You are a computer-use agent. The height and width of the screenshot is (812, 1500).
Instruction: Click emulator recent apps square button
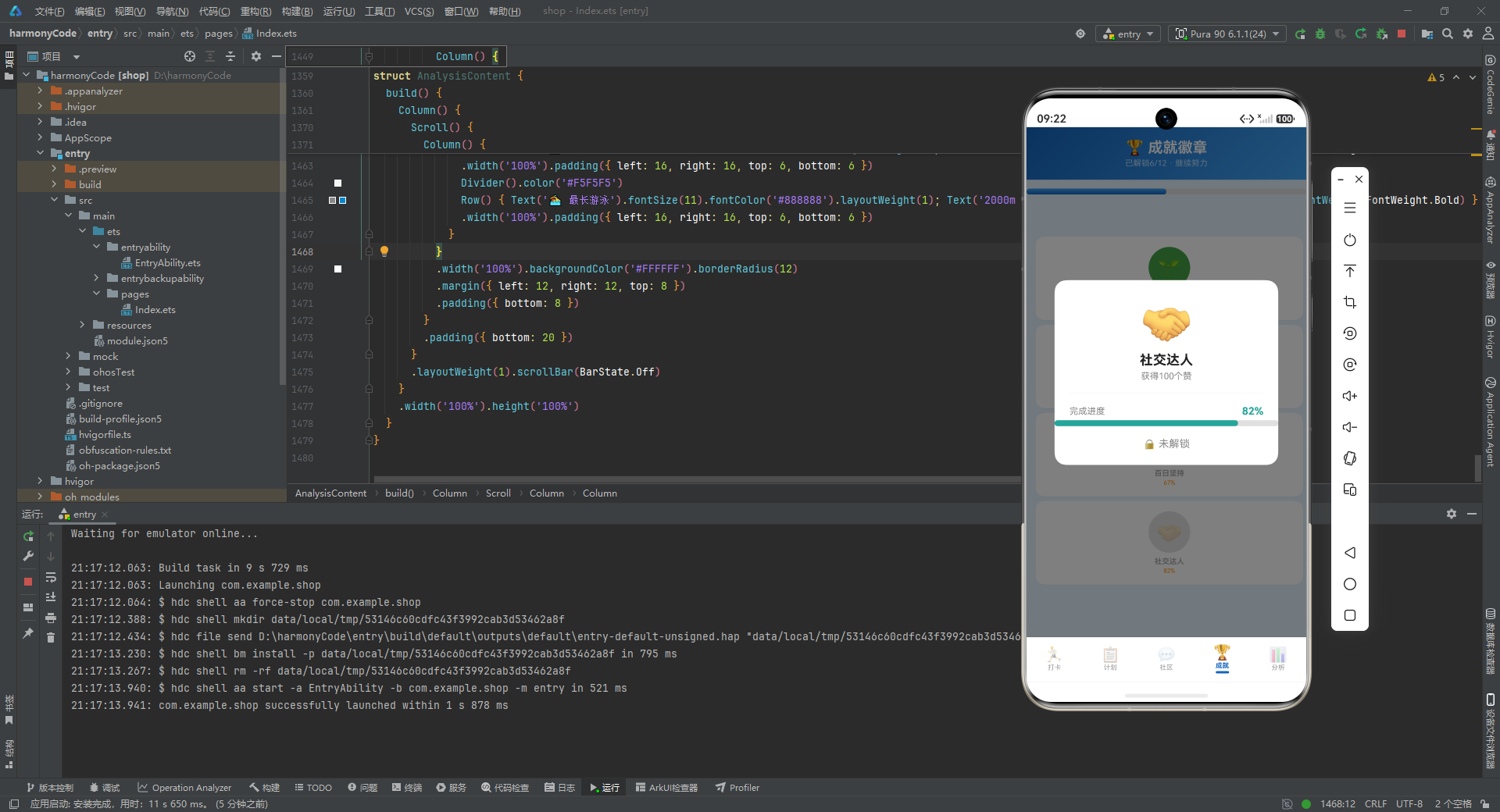tap(1350, 615)
